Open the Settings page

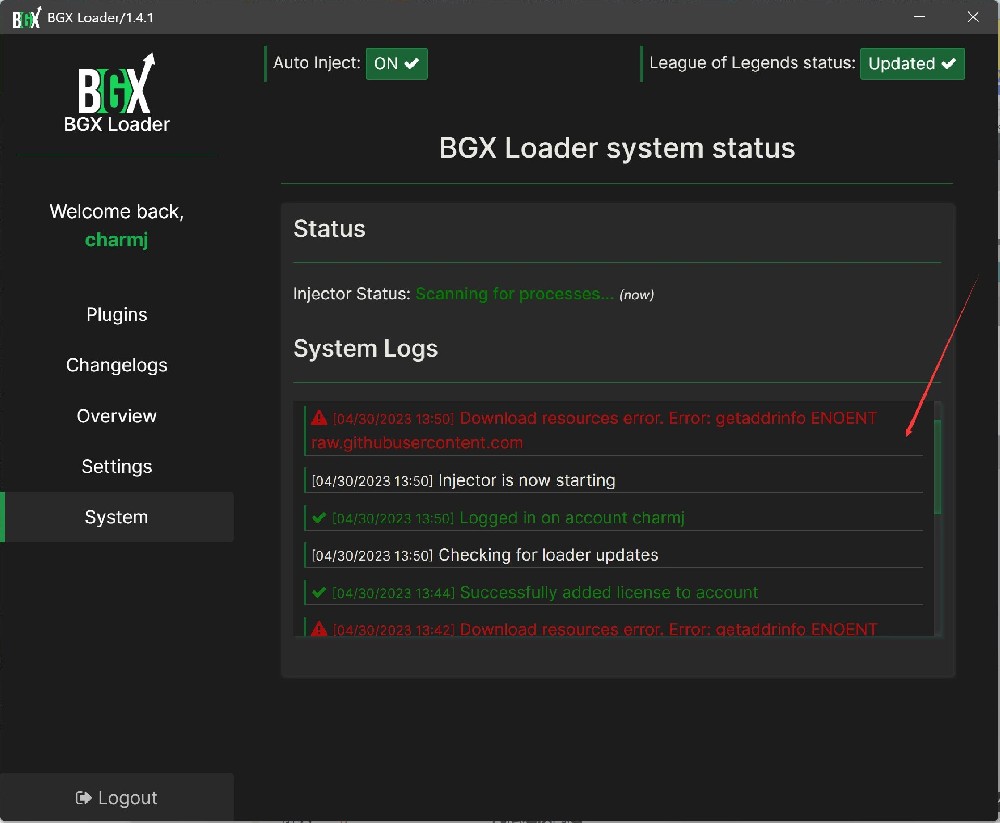(117, 466)
